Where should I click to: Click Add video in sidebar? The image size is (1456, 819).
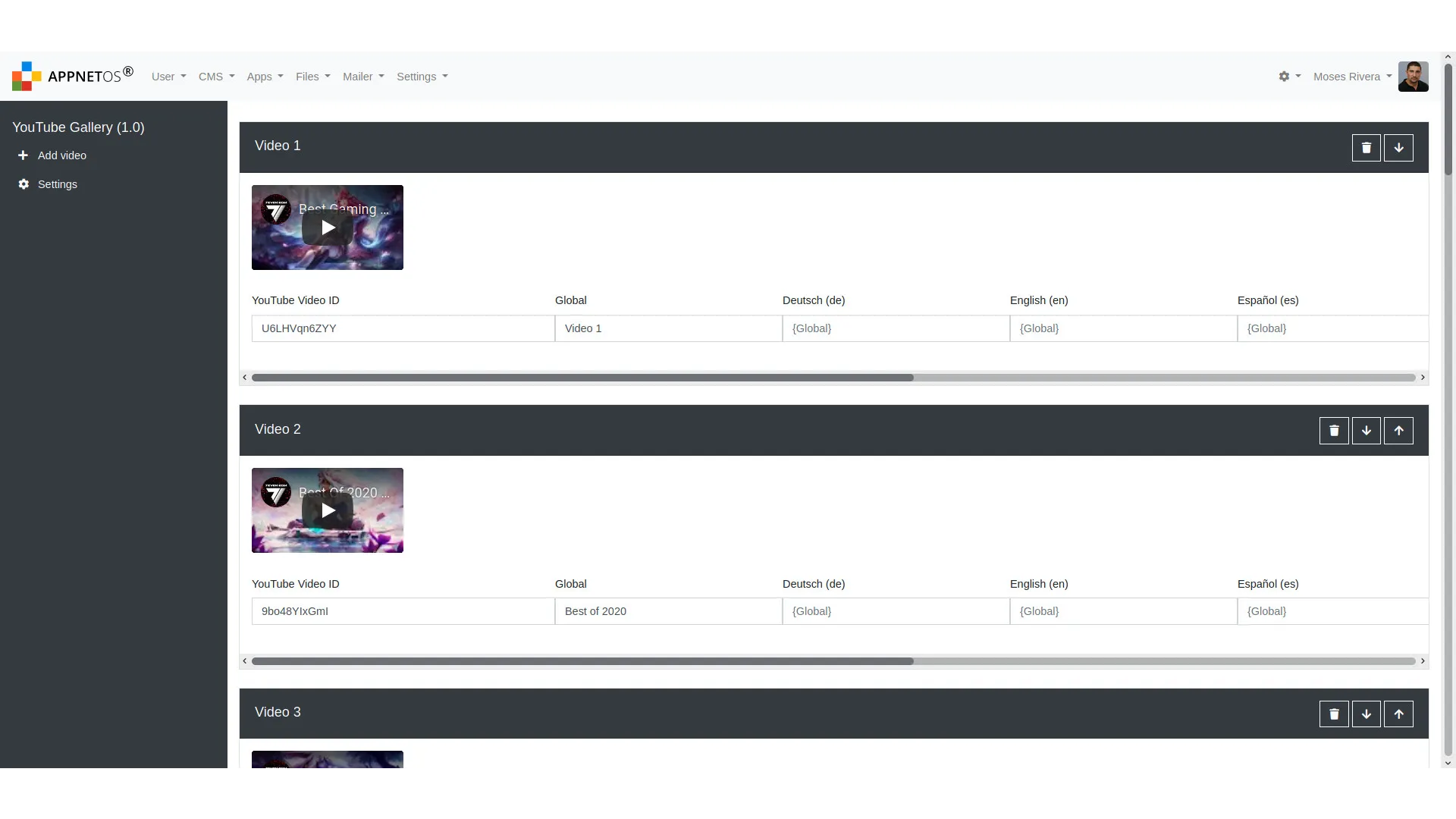pyautogui.click(x=62, y=155)
